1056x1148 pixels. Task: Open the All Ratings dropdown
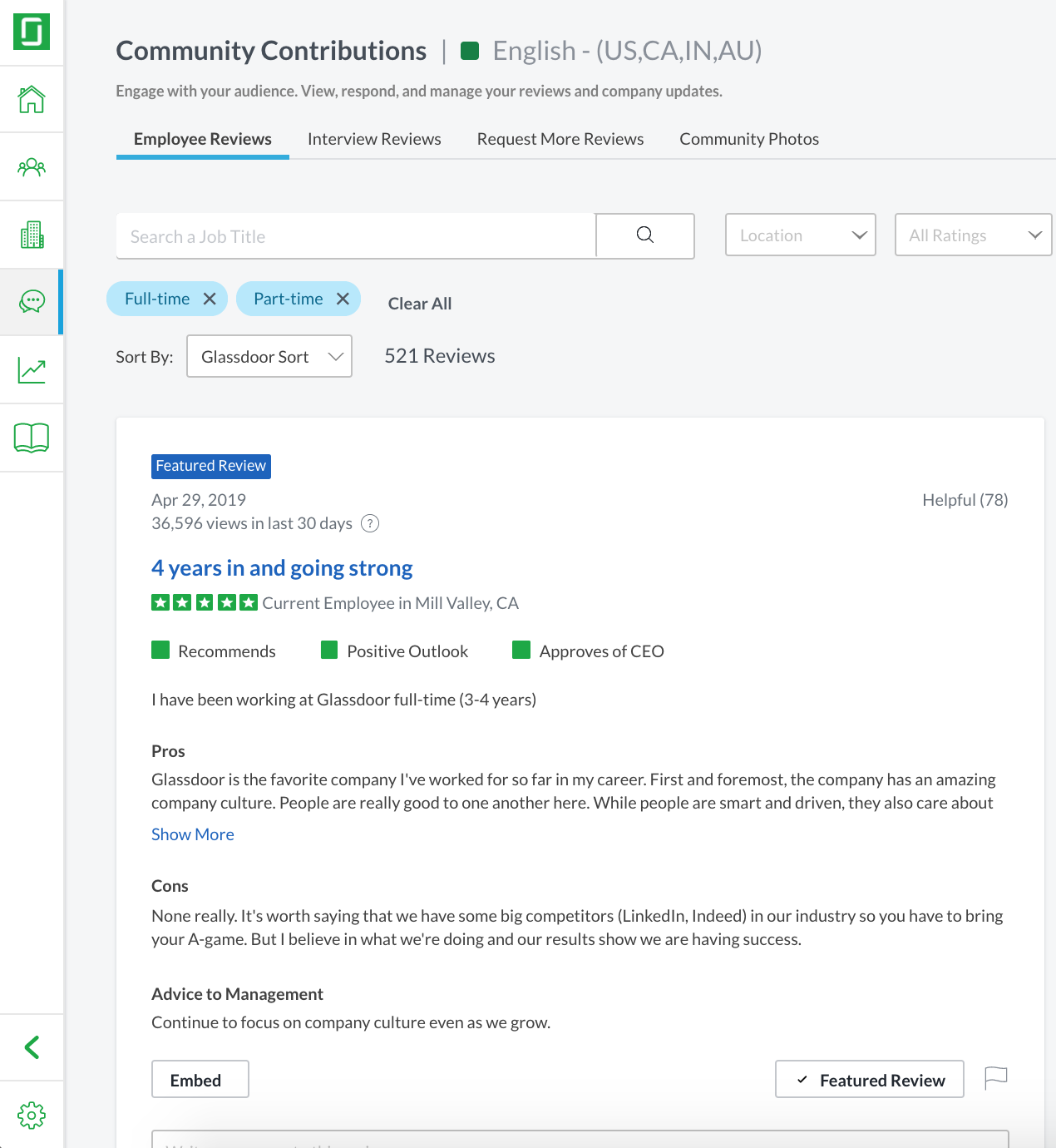coord(973,235)
